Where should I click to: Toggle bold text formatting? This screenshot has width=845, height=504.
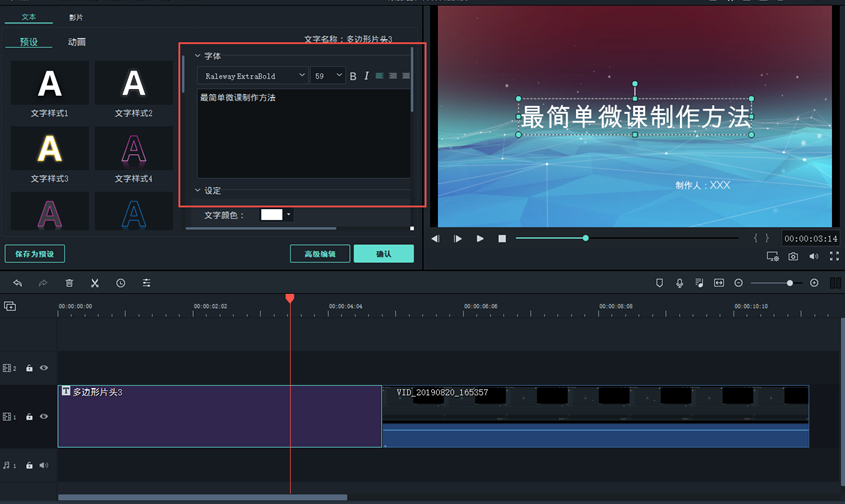tap(353, 76)
